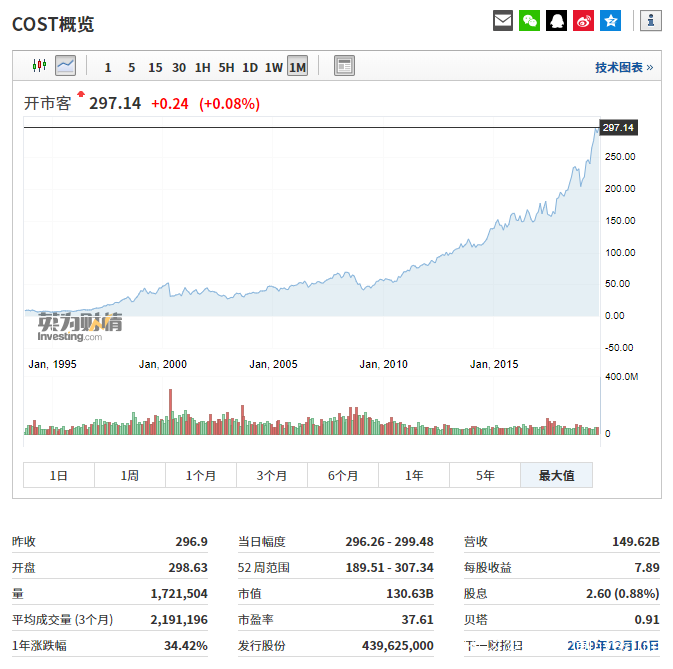Click the 189.51 - 307.34 52-week range value
The image size is (673, 669).
tap(389, 568)
